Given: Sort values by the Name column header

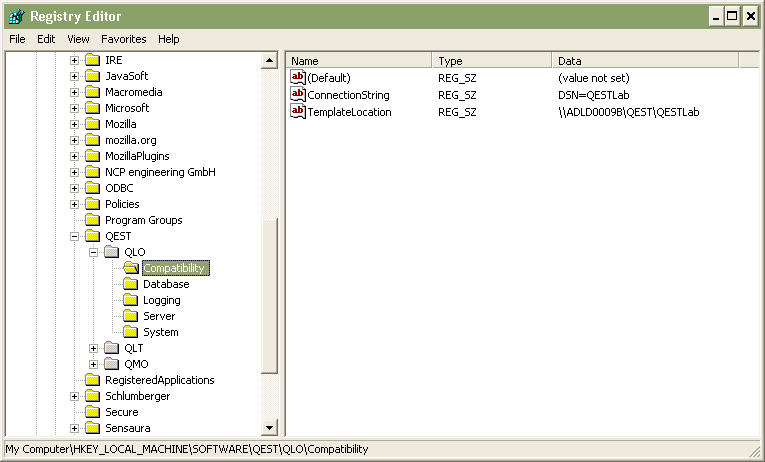Looking at the screenshot, I should [358, 61].
